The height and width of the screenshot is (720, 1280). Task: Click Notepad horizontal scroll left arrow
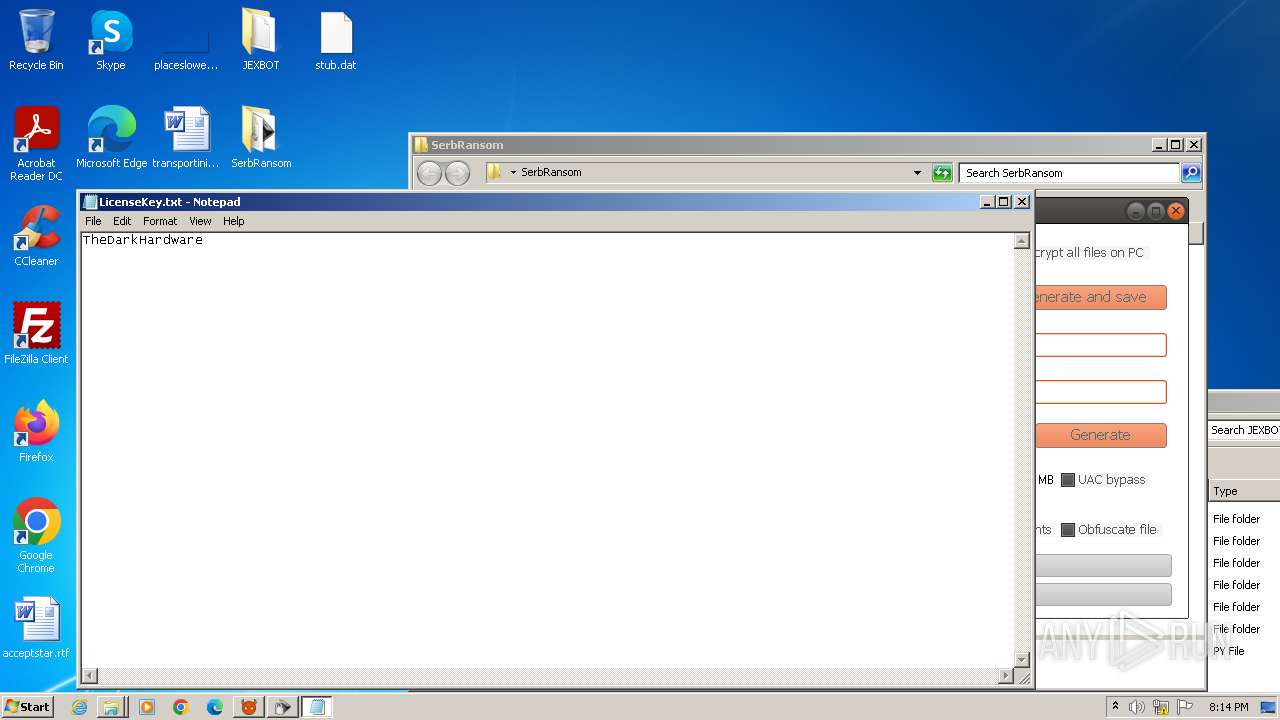tap(89, 676)
